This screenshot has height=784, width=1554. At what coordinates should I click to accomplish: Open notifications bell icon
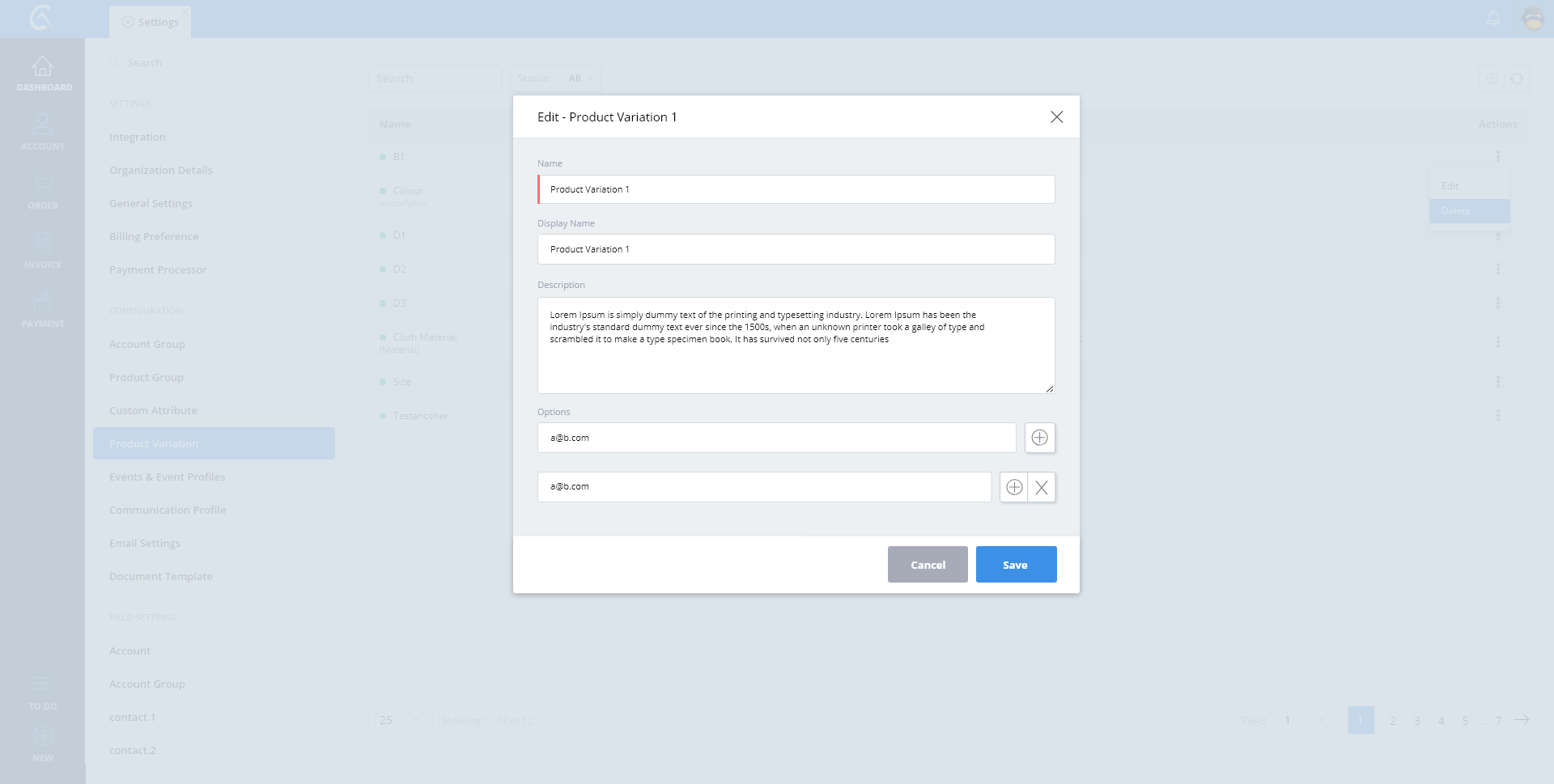[x=1493, y=18]
